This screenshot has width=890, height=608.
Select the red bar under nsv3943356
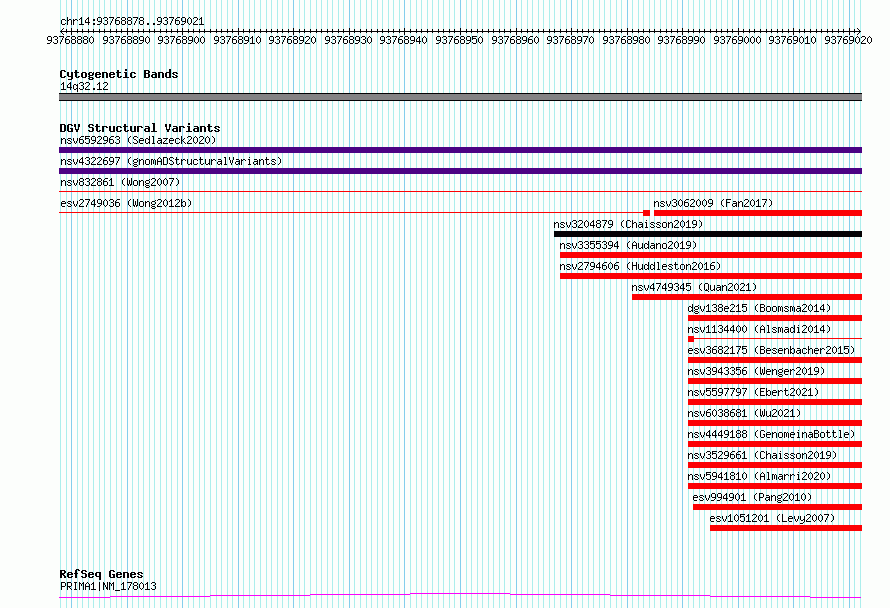(775, 381)
